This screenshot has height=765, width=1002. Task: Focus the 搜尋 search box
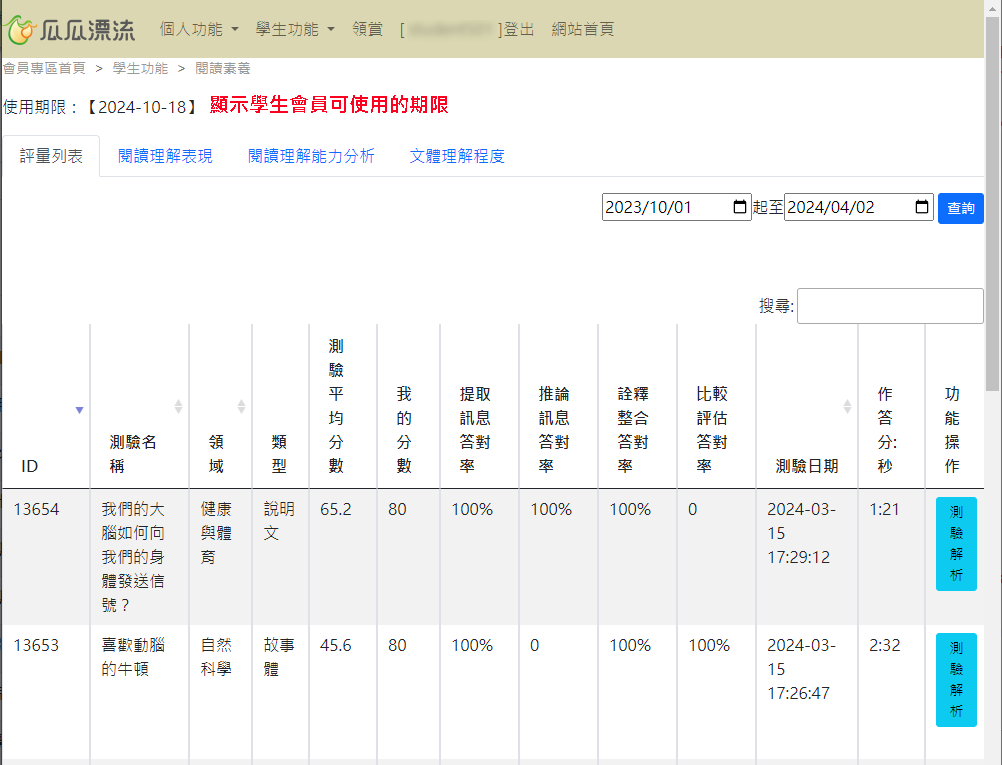click(890, 306)
